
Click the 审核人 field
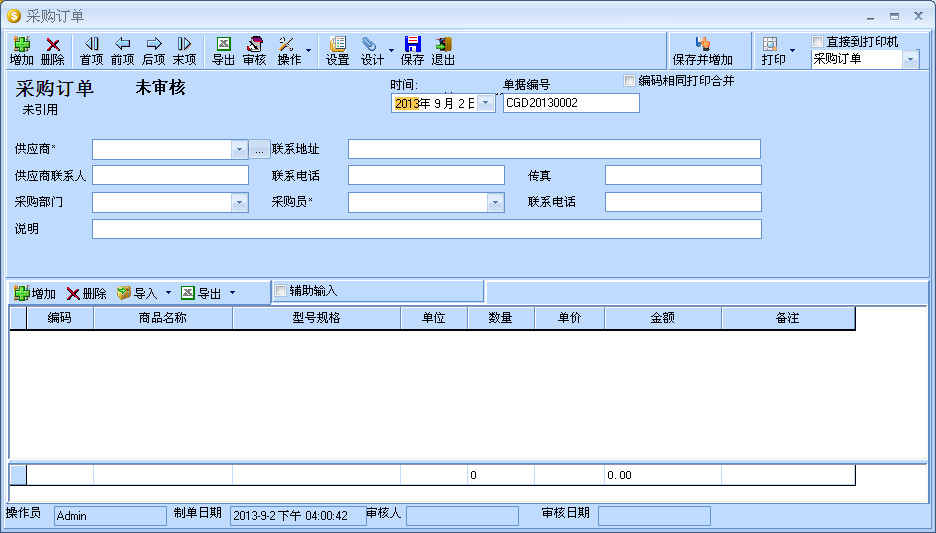click(x=462, y=516)
